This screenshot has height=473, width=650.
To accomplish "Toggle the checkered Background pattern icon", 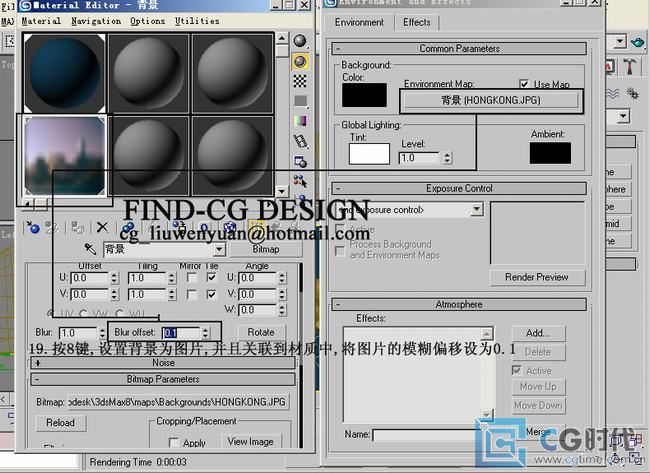I will coord(300,81).
